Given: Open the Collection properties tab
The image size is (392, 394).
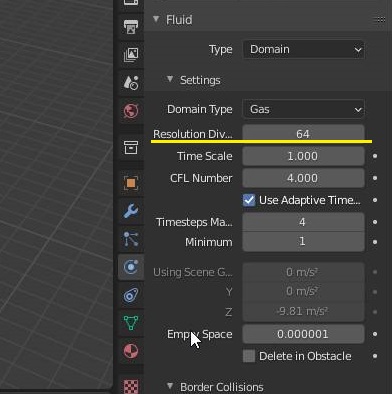Looking at the screenshot, I should pos(131,147).
